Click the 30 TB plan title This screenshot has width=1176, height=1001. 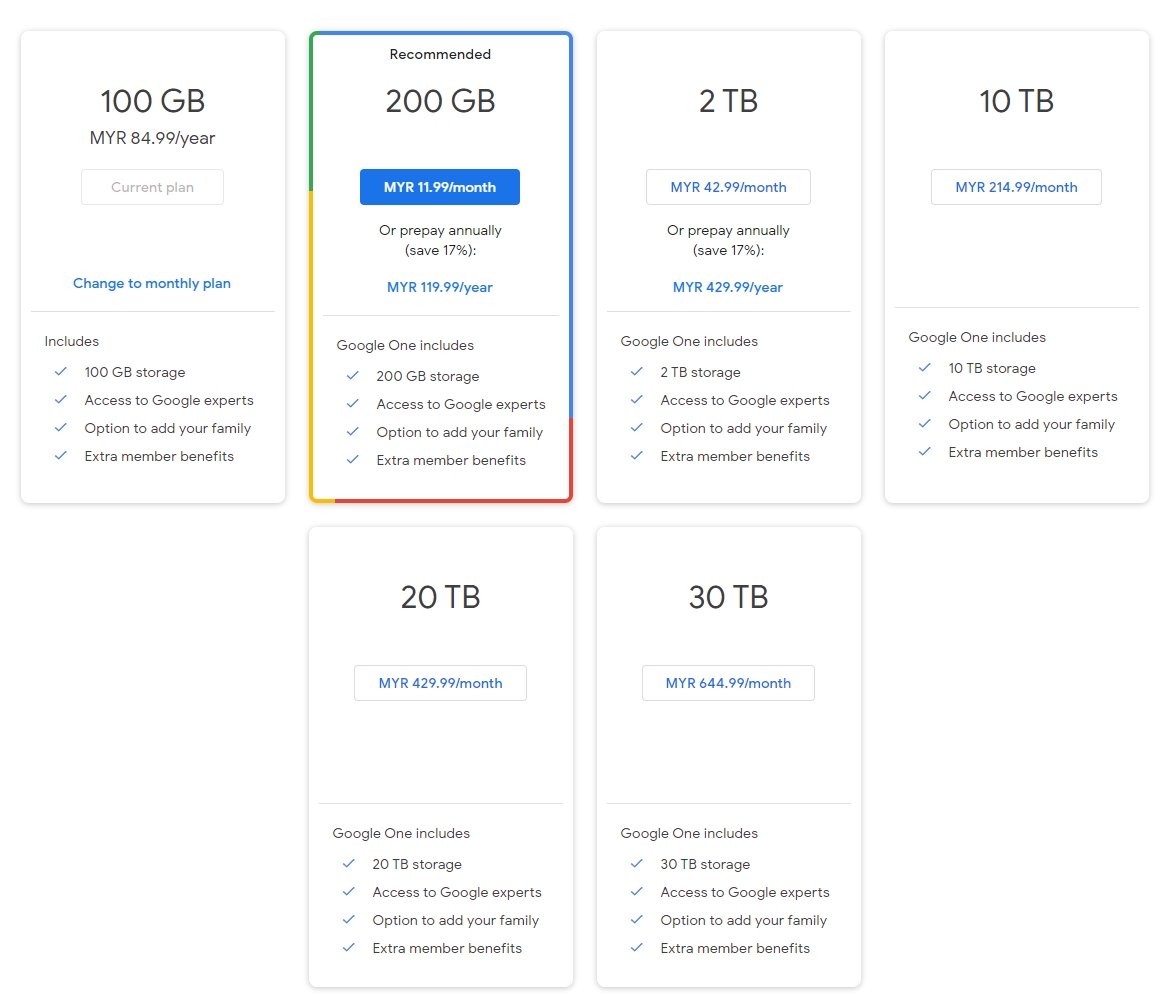(x=728, y=597)
